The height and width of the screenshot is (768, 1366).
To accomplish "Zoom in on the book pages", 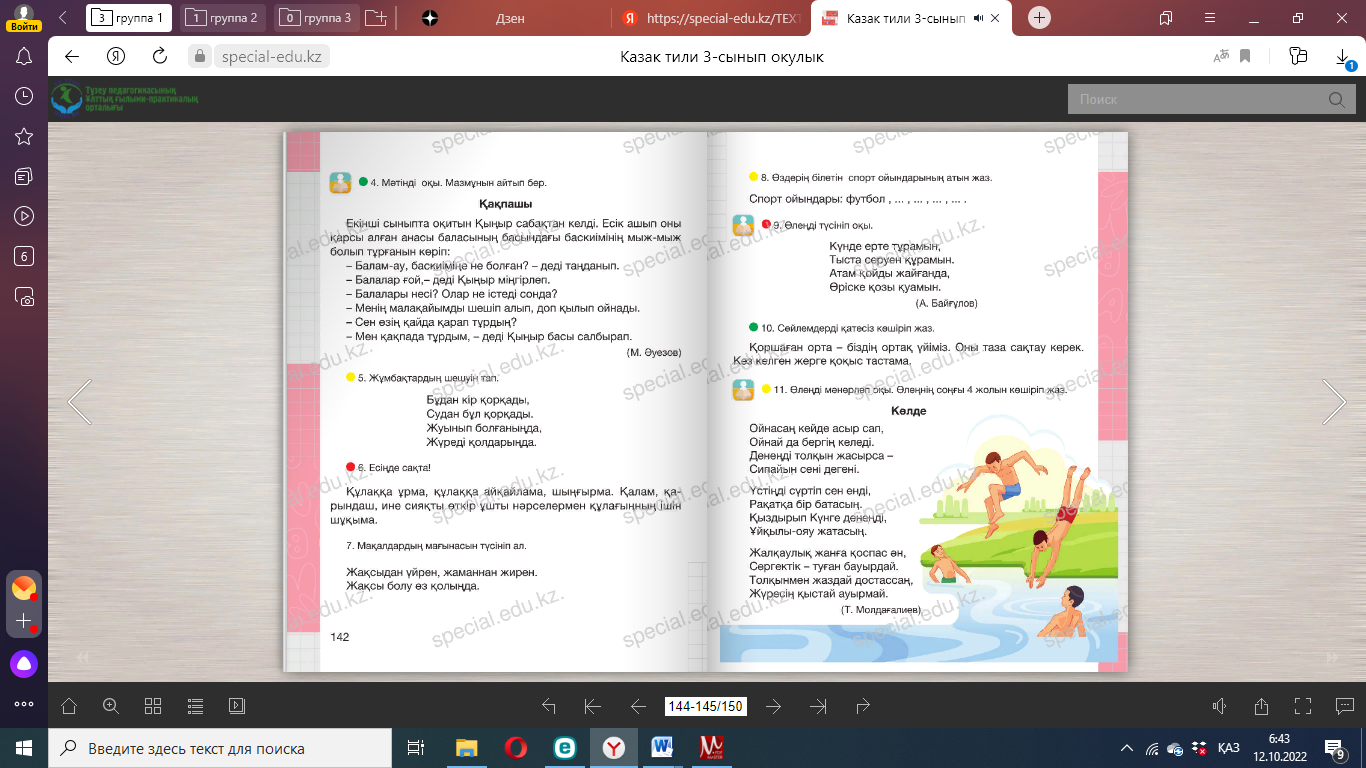I will 111,706.
